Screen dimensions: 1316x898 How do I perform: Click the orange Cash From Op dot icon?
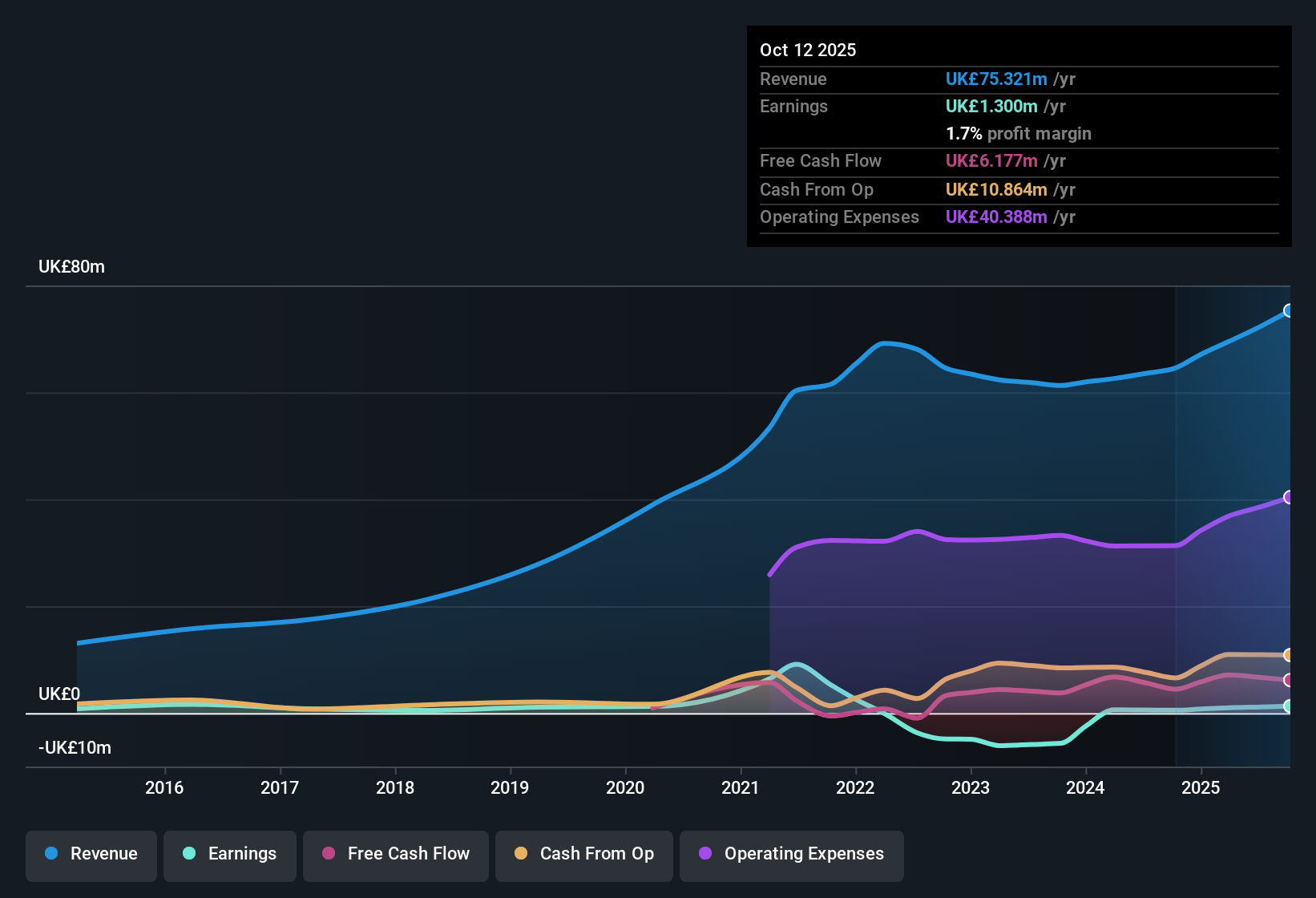point(520,854)
